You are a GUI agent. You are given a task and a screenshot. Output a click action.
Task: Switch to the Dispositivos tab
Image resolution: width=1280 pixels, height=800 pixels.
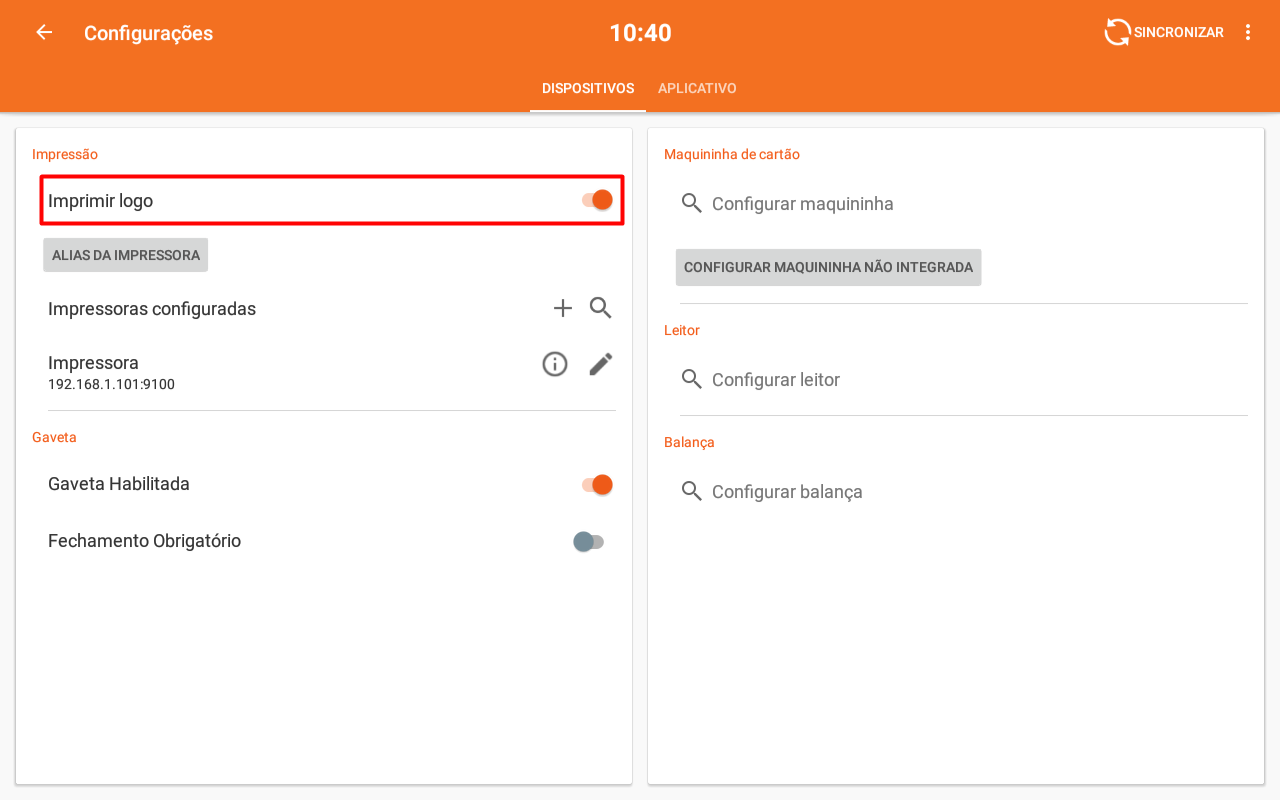point(588,88)
